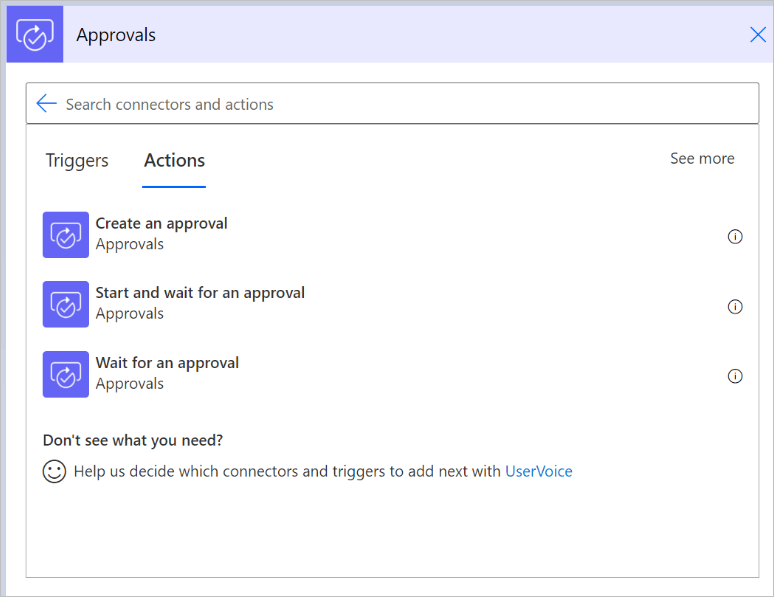Click the Start and wait approval icon
This screenshot has width=774, height=597.
tap(66, 304)
